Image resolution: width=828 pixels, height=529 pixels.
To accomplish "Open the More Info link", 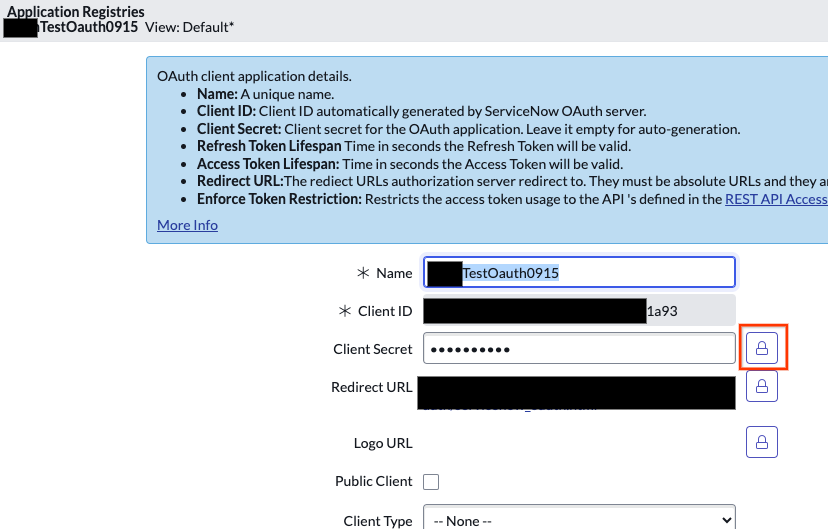I will 187,225.
